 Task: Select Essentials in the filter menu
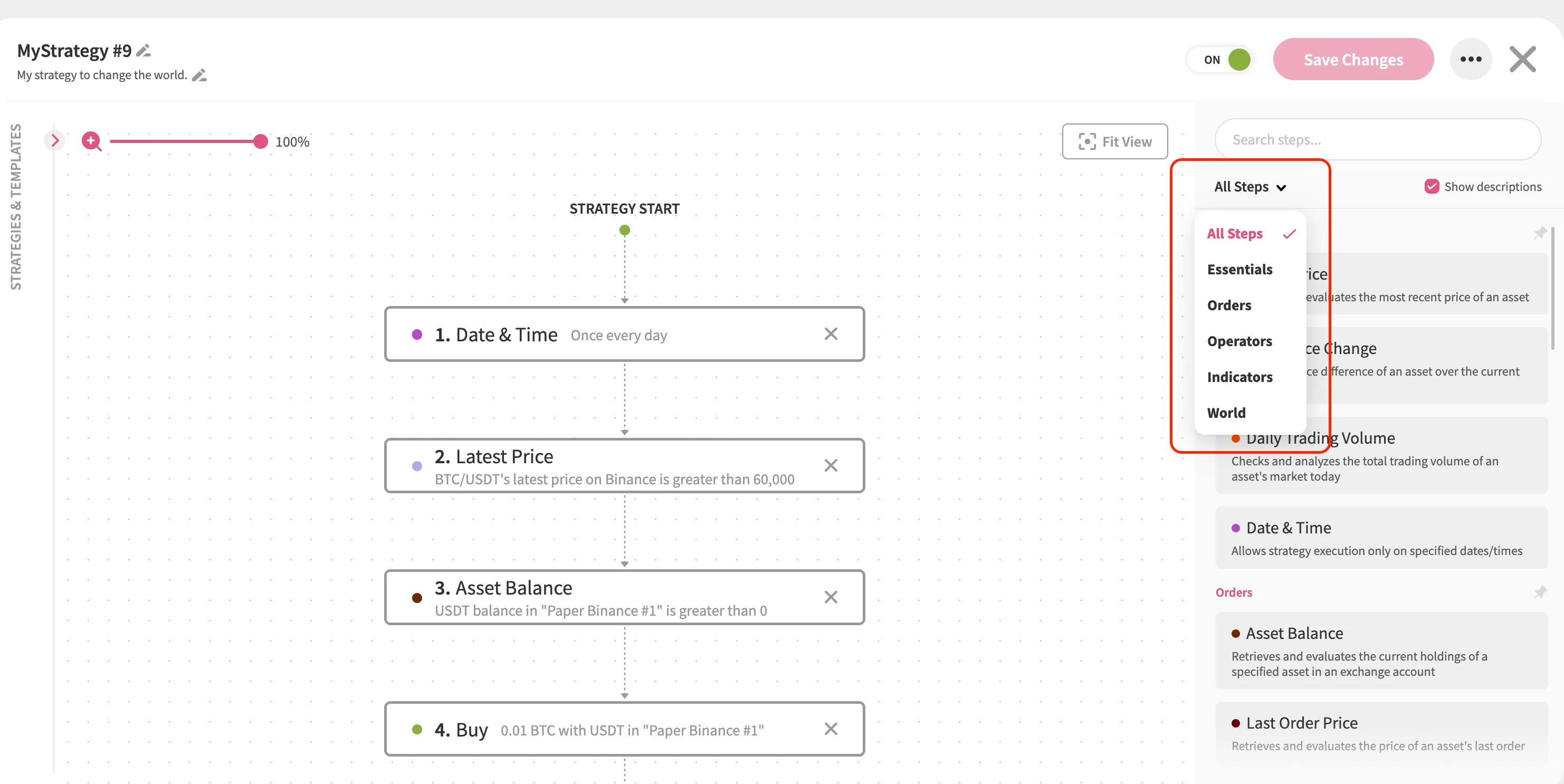pos(1250,270)
